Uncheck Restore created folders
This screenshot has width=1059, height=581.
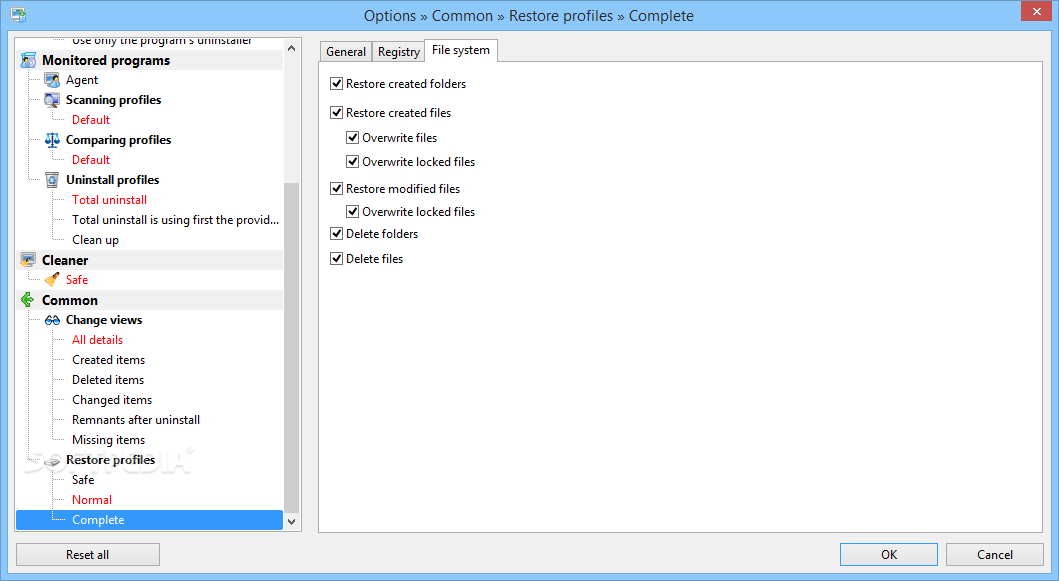336,84
